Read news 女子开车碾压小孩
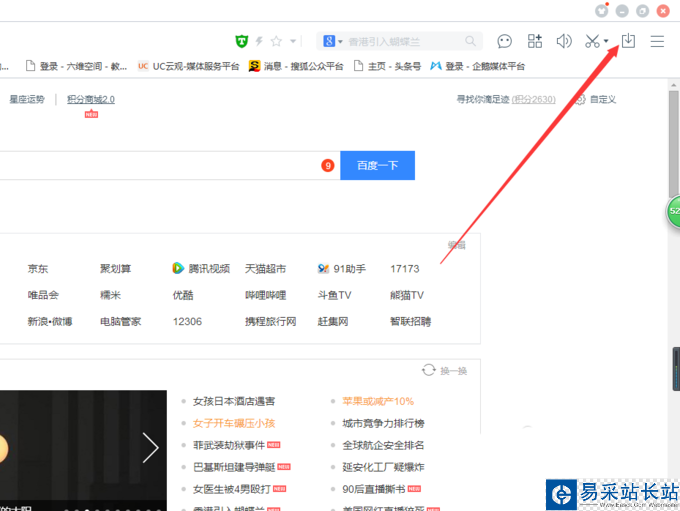The width and height of the screenshot is (680, 511). pyautogui.click(x=234, y=423)
